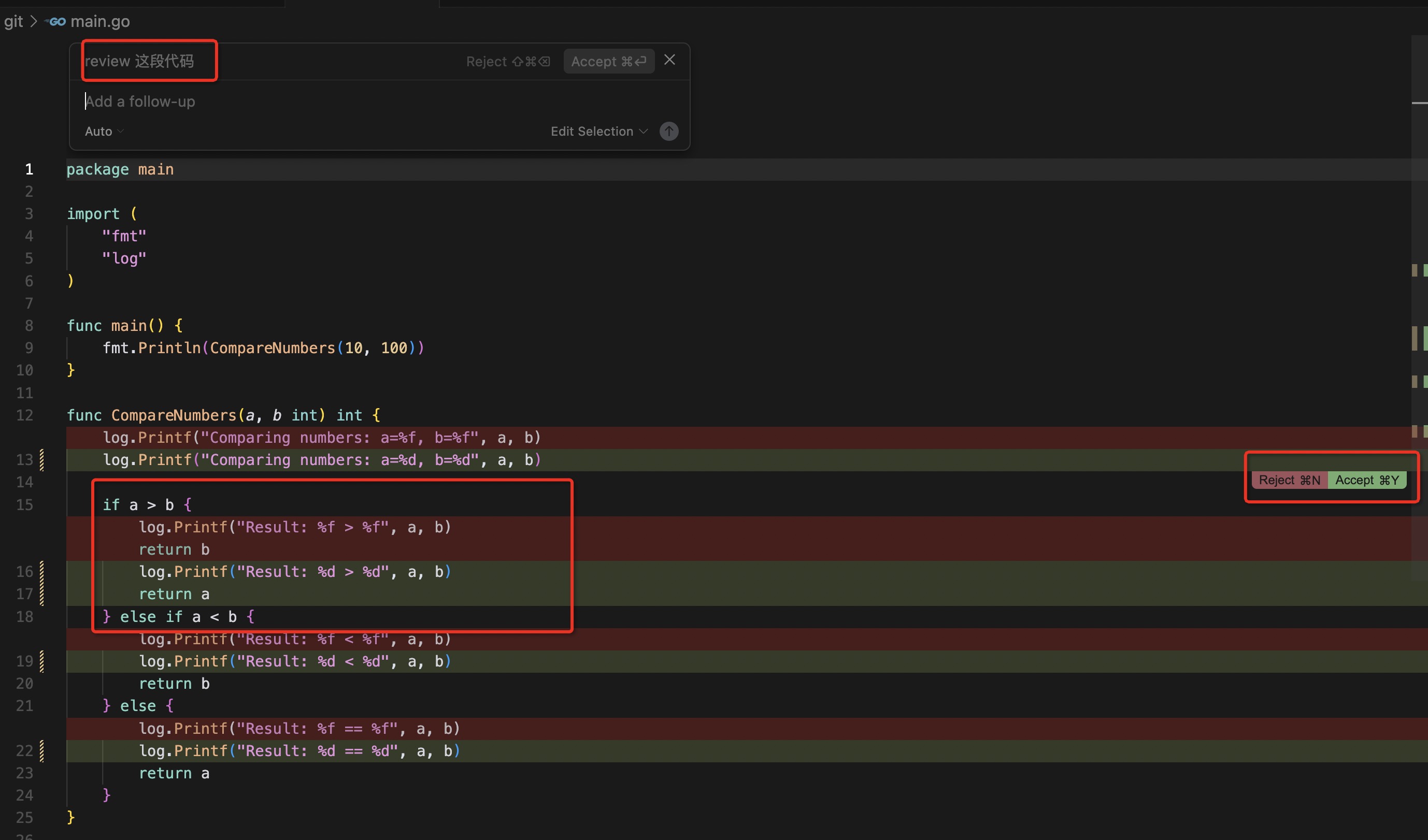Click the Go file icon in breadcrumb
The image size is (1428, 840).
coord(56,22)
